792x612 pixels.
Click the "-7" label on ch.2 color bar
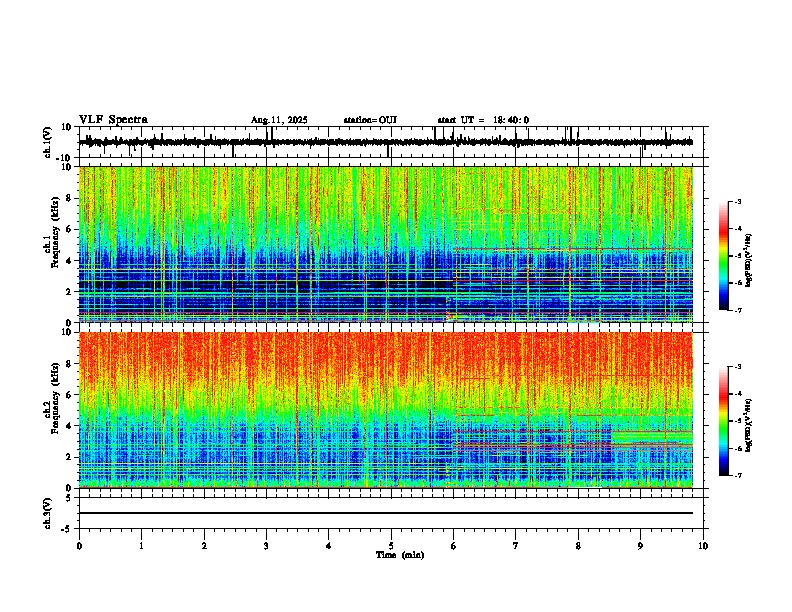(737, 475)
